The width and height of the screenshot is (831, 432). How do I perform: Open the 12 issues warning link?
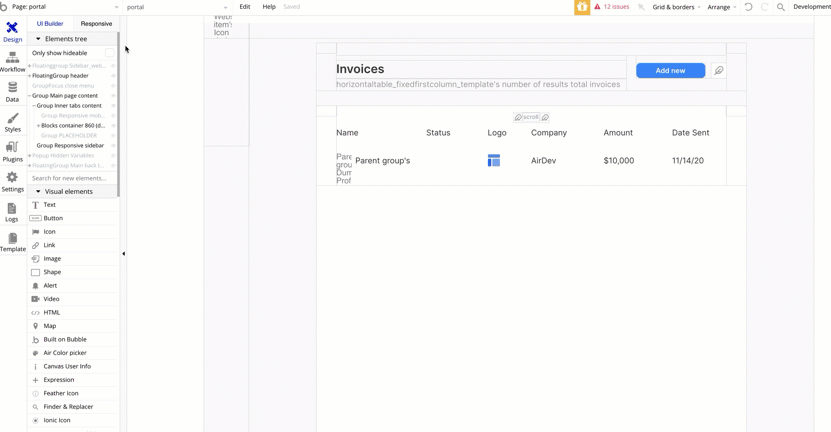(612, 7)
